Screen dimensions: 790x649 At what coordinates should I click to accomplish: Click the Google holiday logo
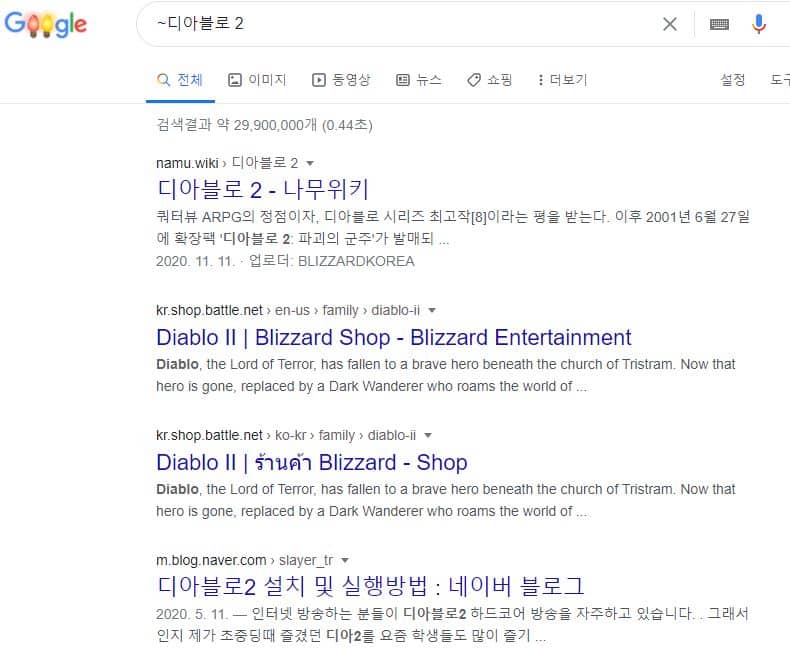coord(46,24)
